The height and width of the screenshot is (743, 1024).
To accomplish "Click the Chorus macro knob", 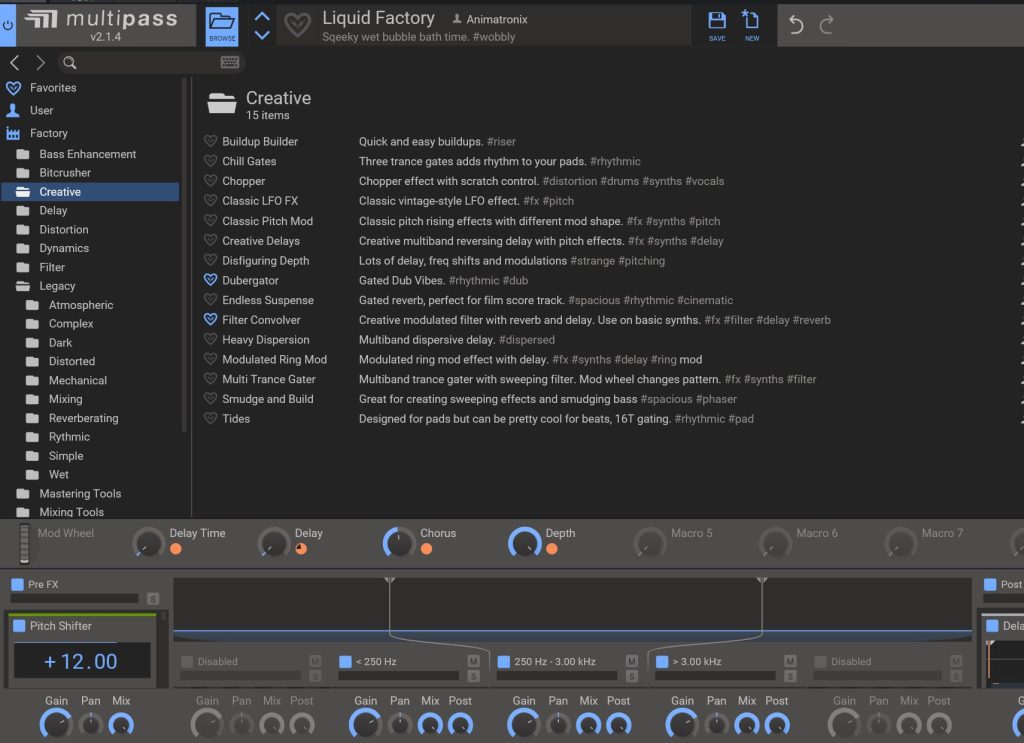I will click(398, 543).
